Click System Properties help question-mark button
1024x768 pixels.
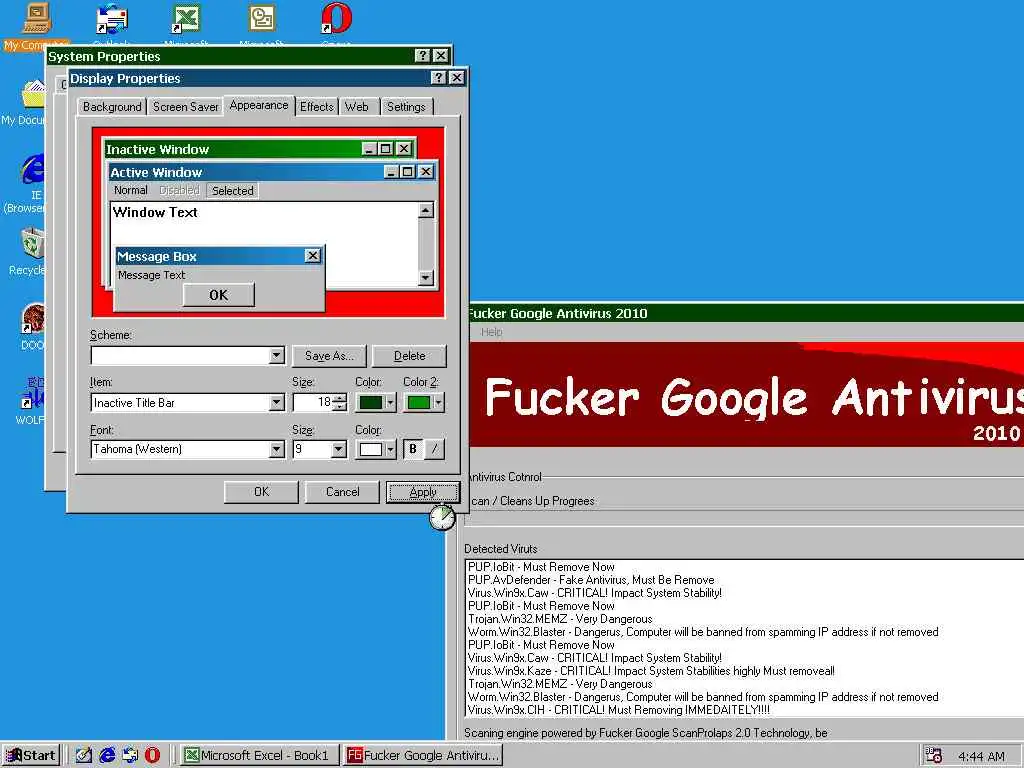pos(423,56)
